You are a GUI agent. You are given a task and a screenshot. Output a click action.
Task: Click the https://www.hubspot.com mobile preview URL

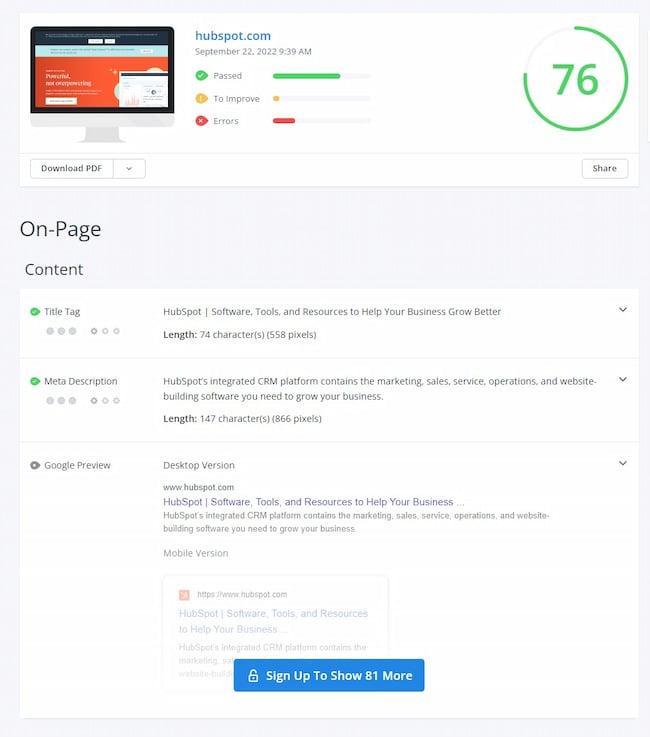(x=242, y=595)
